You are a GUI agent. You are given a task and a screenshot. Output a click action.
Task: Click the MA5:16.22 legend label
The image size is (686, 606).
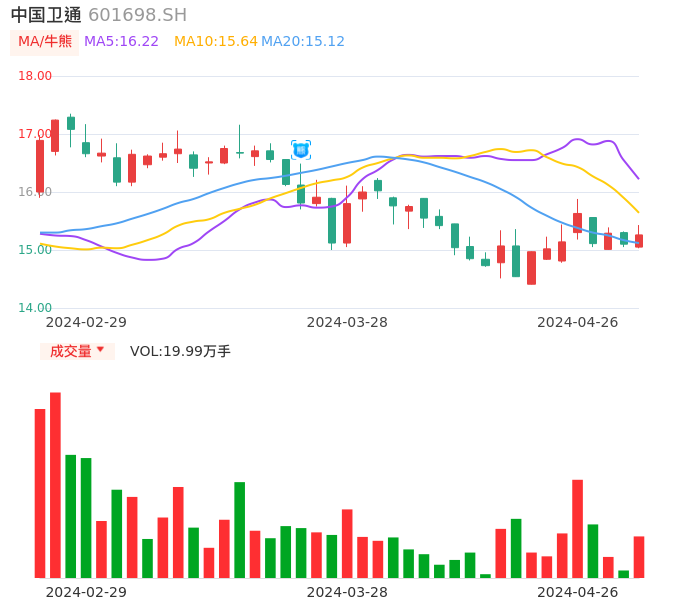[x=121, y=42]
